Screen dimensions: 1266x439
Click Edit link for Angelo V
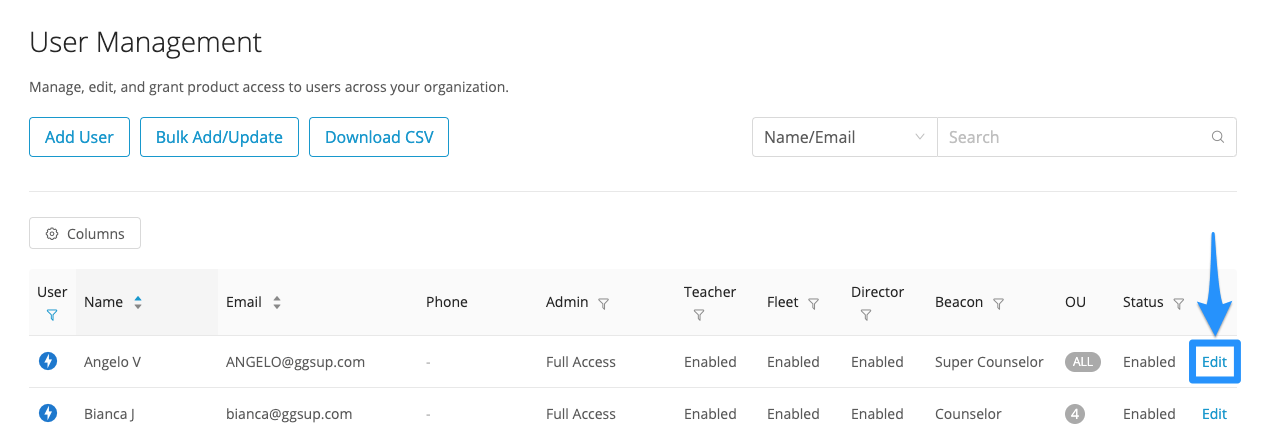pyautogui.click(x=1214, y=362)
